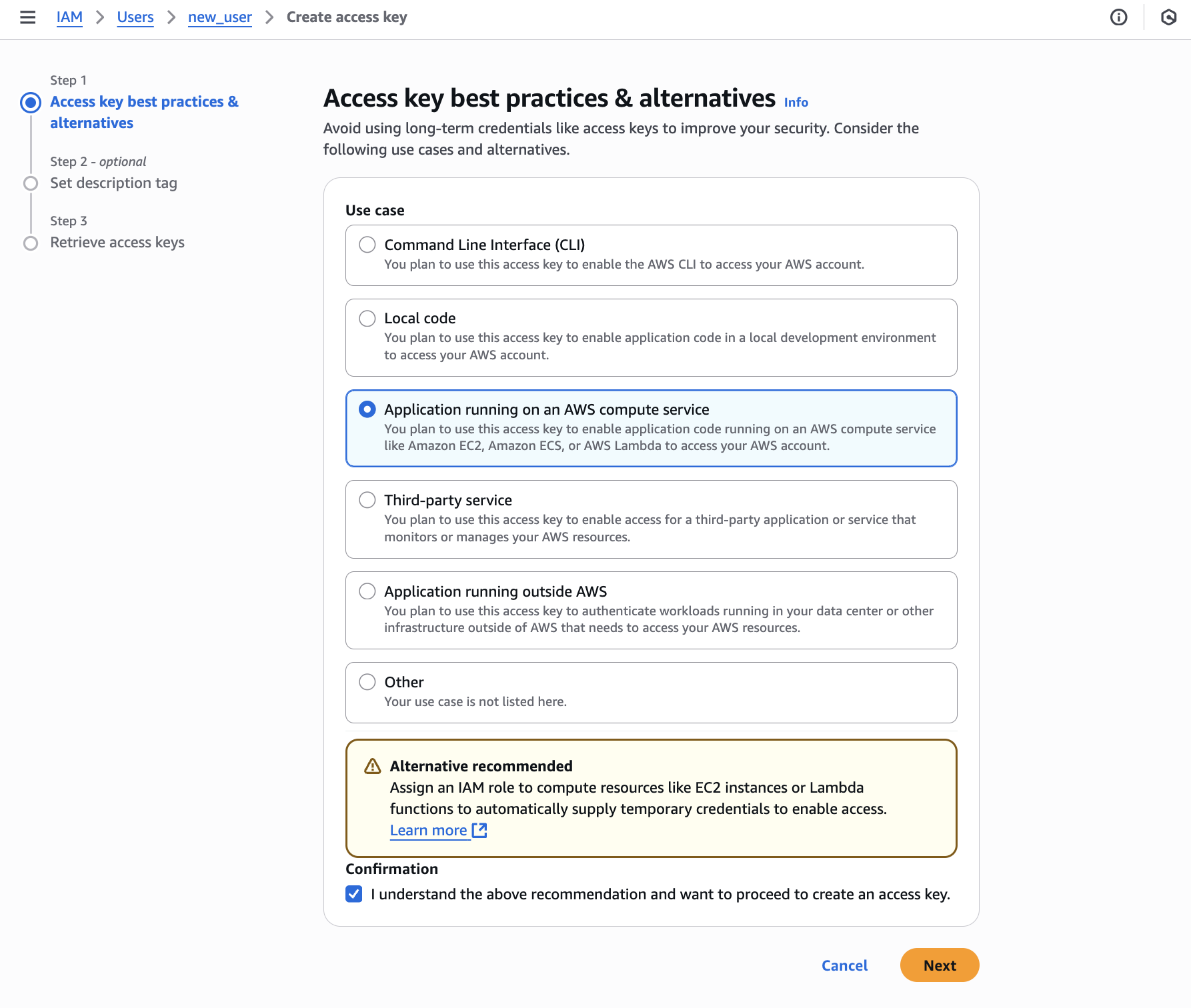Go to the IAM breadcrumb link

click(x=69, y=17)
